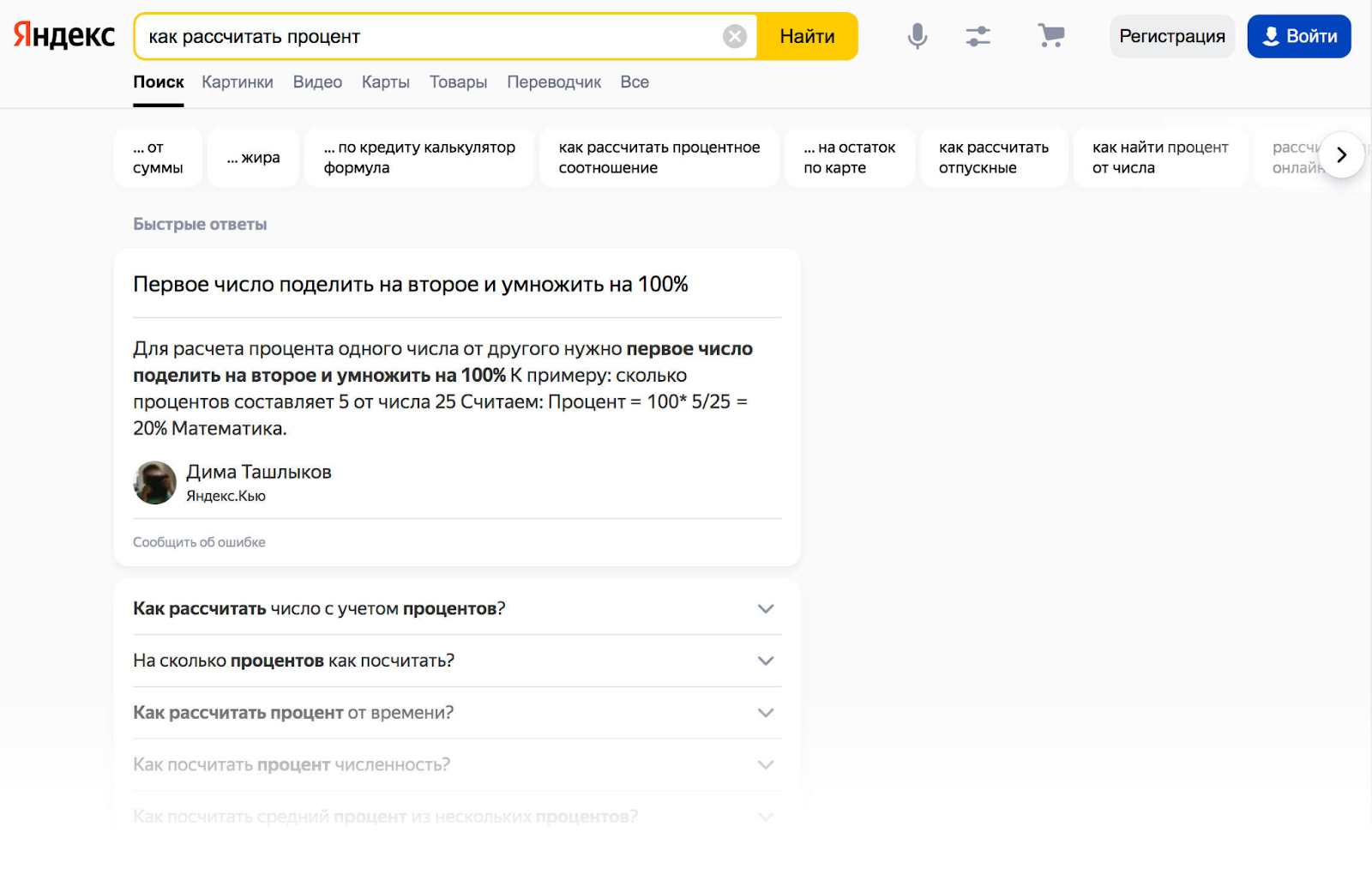Screen dimensions: 1372x887
Task: Open the Переводчик tab
Action: coord(553,82)
